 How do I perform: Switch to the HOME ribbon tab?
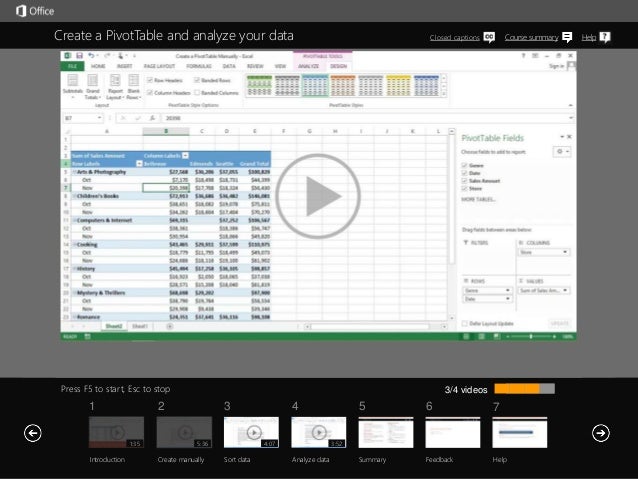click(x=98, y=66)
